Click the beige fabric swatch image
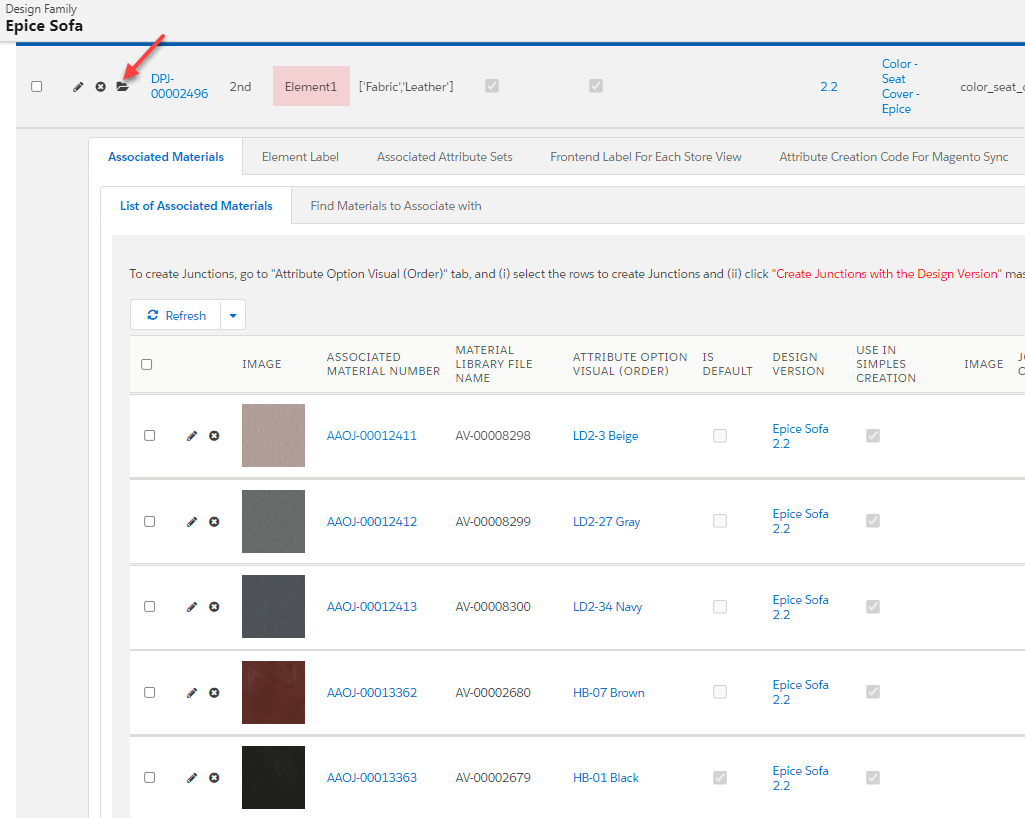1025x818 pixels. tap(273, 435)
